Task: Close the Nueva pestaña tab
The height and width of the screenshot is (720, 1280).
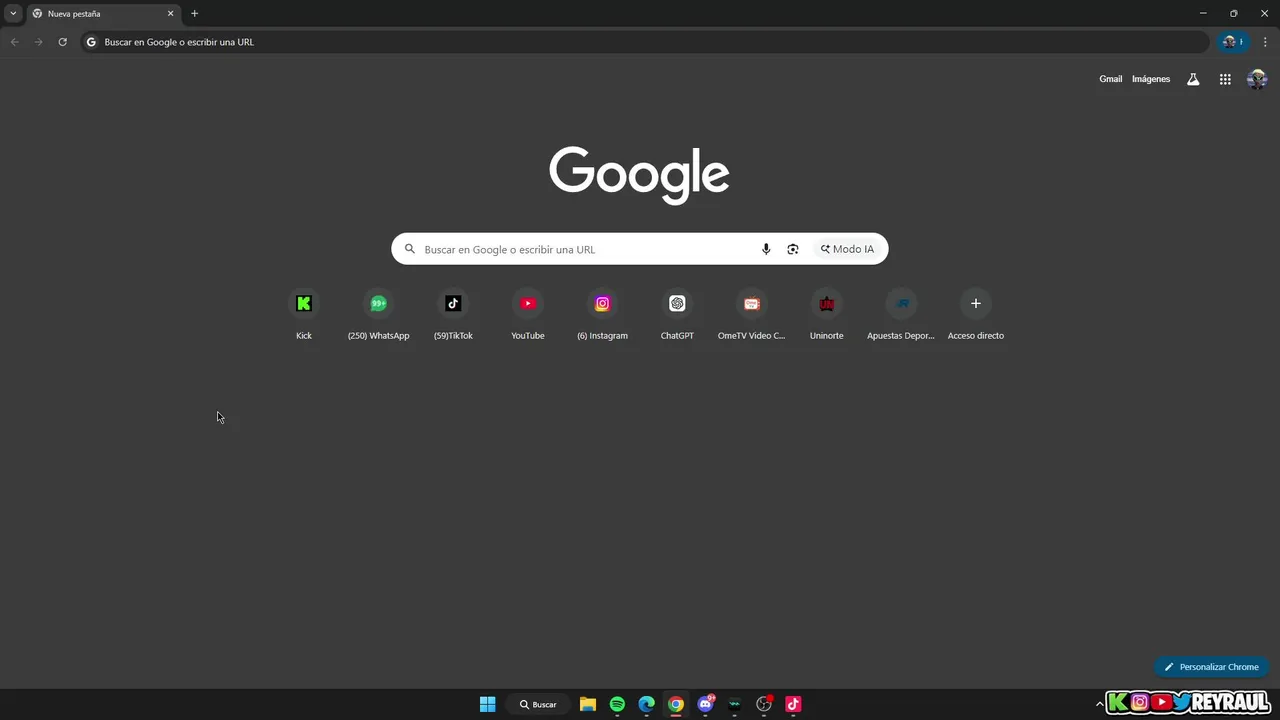Action: click(170, 13)
